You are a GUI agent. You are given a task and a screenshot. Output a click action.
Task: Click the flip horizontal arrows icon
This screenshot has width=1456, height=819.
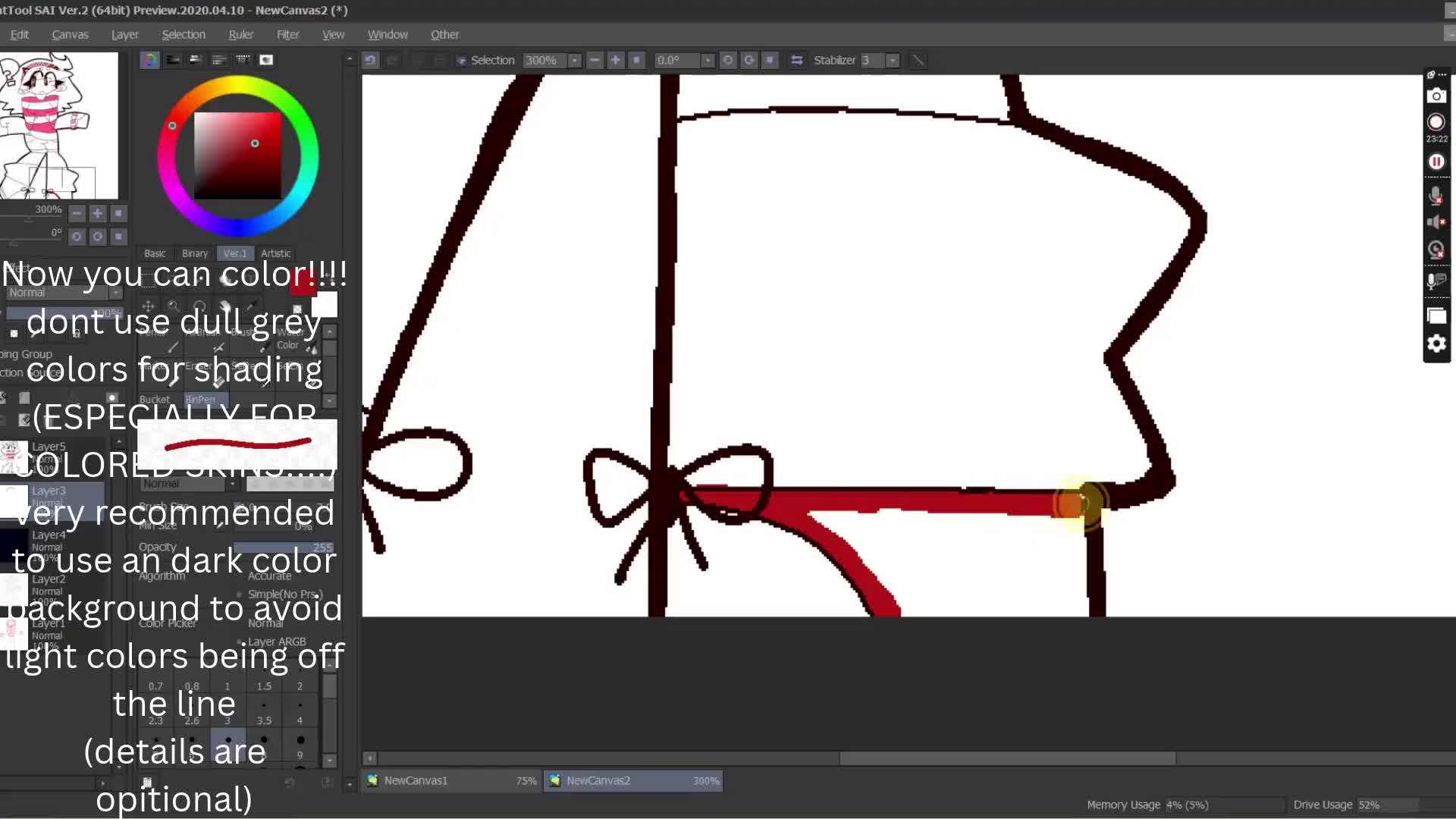click(797, 60)
